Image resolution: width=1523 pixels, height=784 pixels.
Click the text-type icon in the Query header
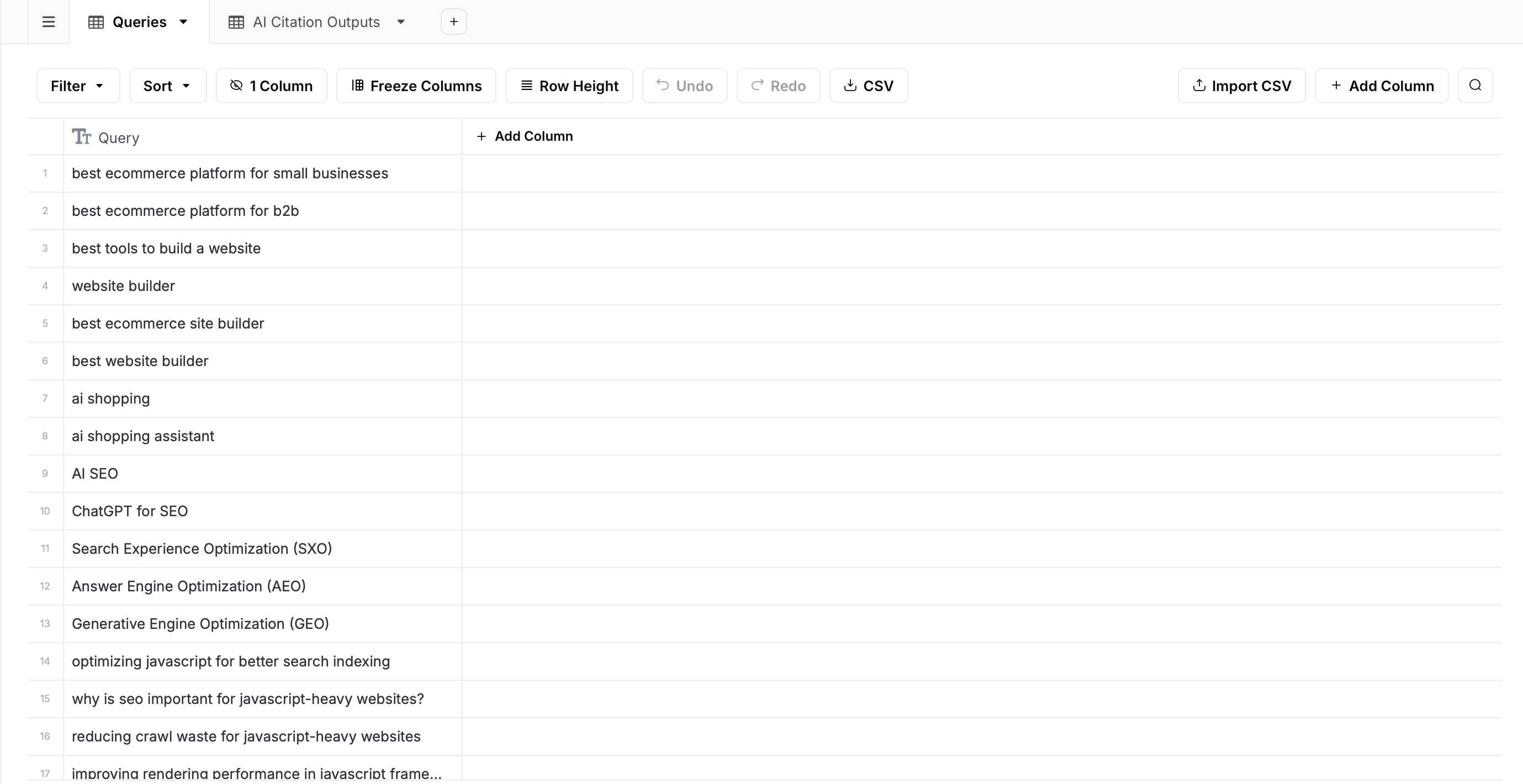pos(81,136)
